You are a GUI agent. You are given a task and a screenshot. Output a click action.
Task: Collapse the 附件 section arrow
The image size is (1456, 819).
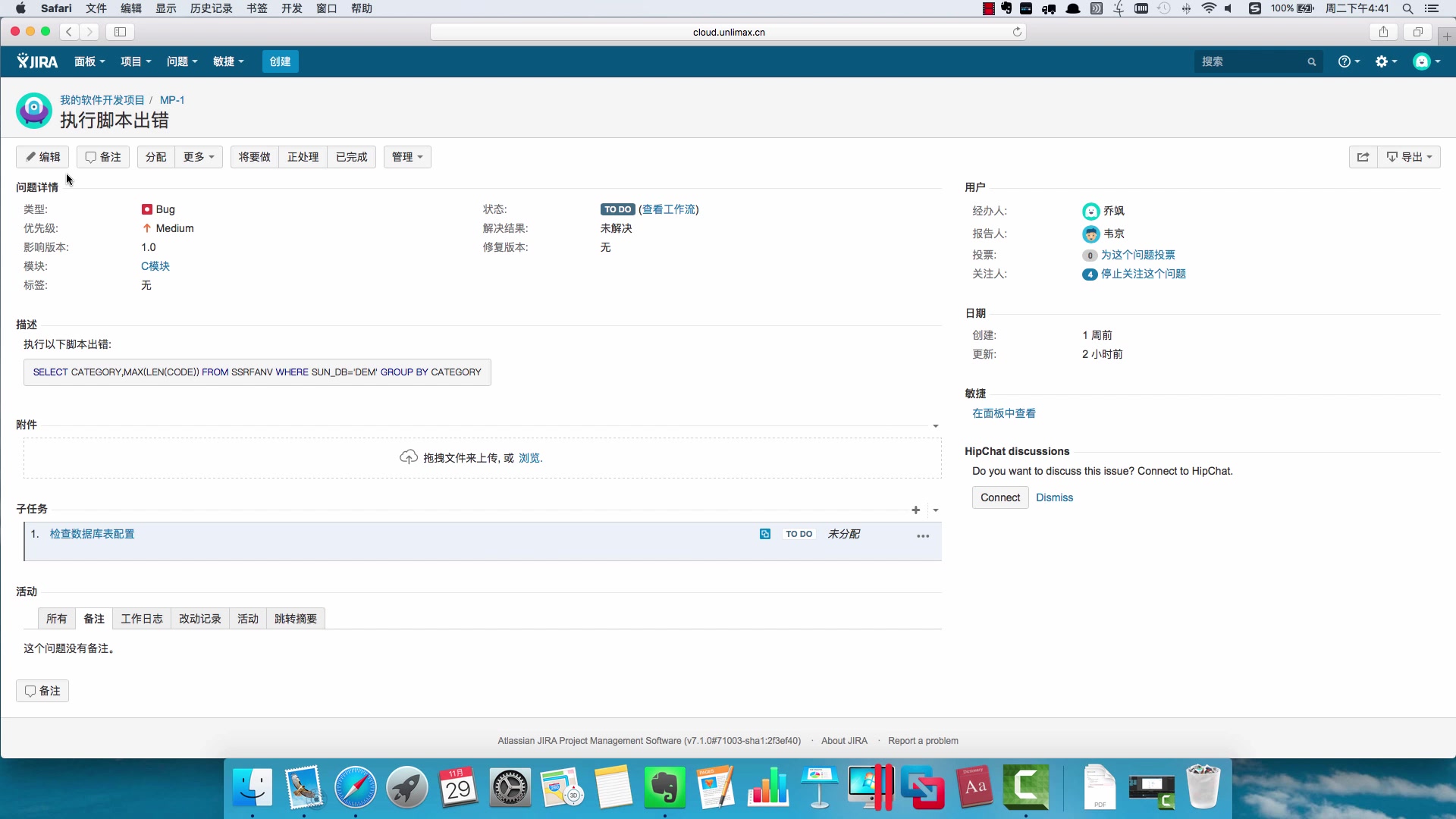coord(934,425)
